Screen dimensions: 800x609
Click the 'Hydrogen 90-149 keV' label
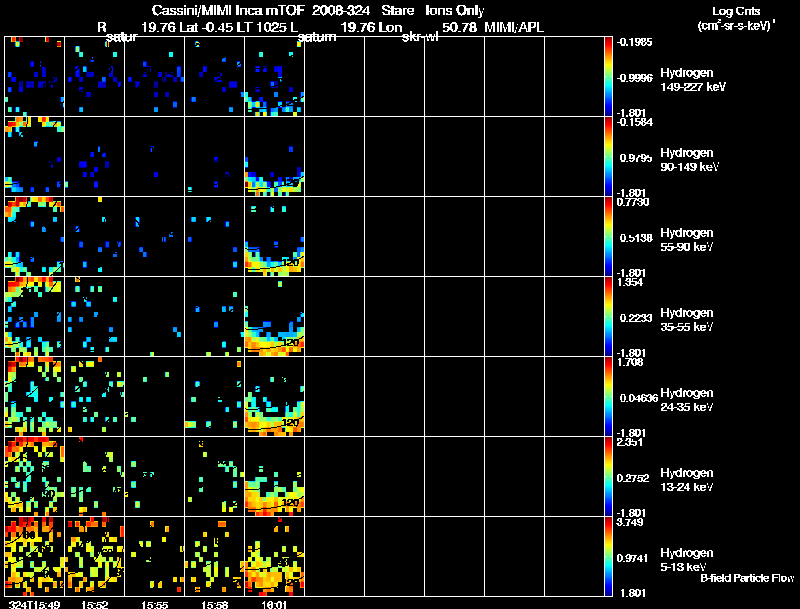pyautogui.click(x=689, y=160)
